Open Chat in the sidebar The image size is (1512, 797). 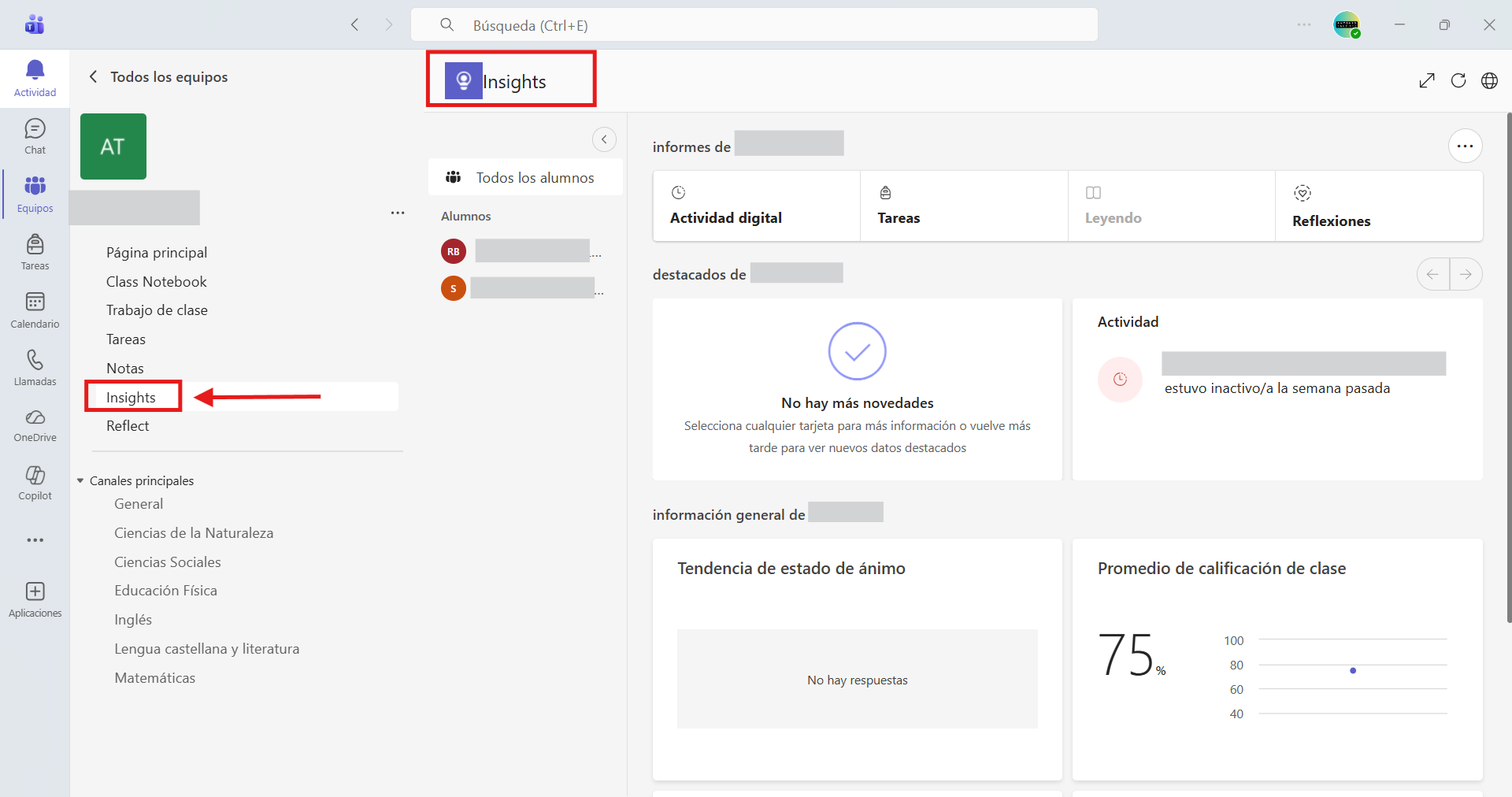pyautogui.click(x=35, y=136)
